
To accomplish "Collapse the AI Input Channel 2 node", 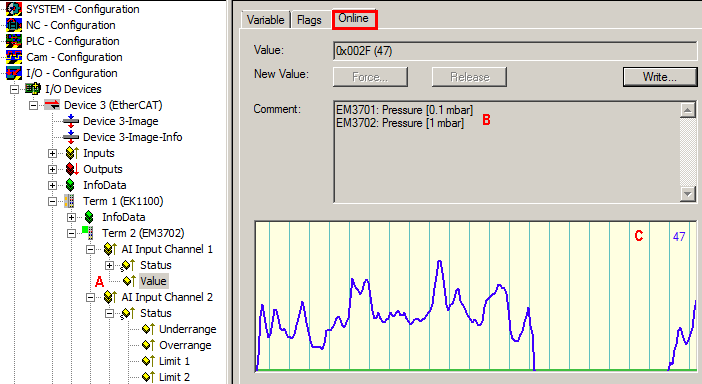I will pos(90,297).
